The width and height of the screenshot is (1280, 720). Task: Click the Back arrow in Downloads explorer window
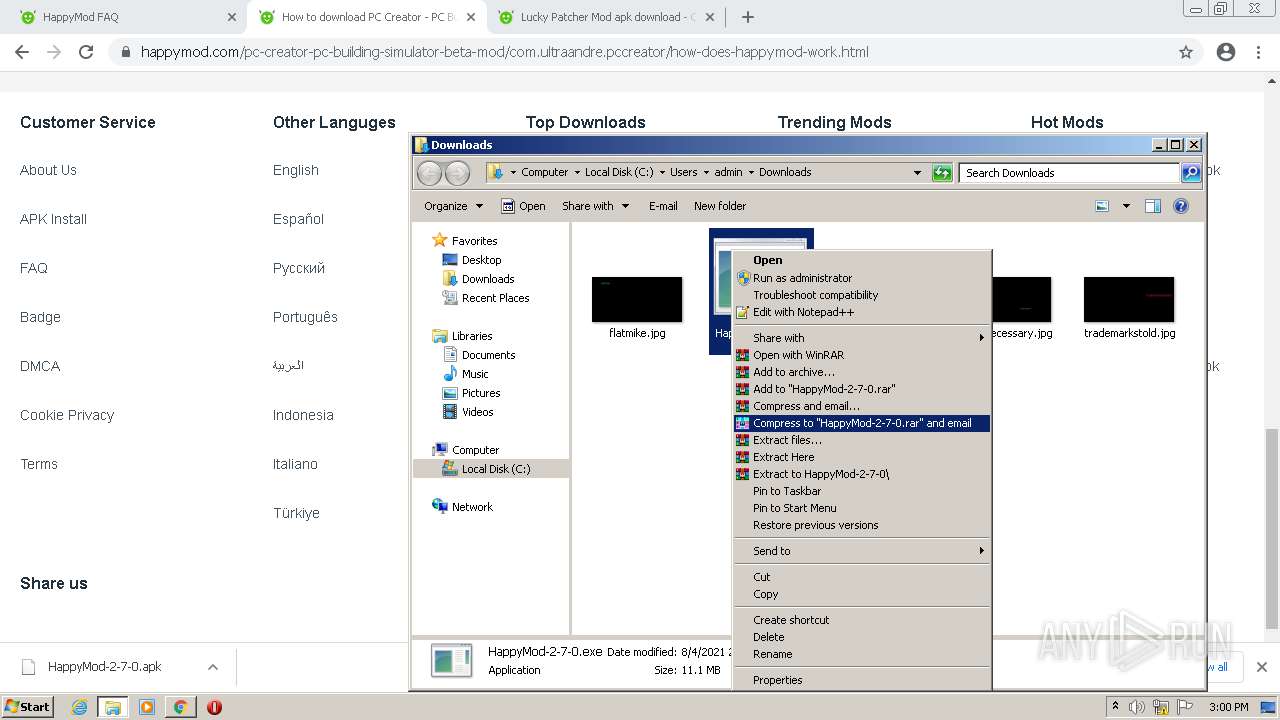(x=429, y=173)
